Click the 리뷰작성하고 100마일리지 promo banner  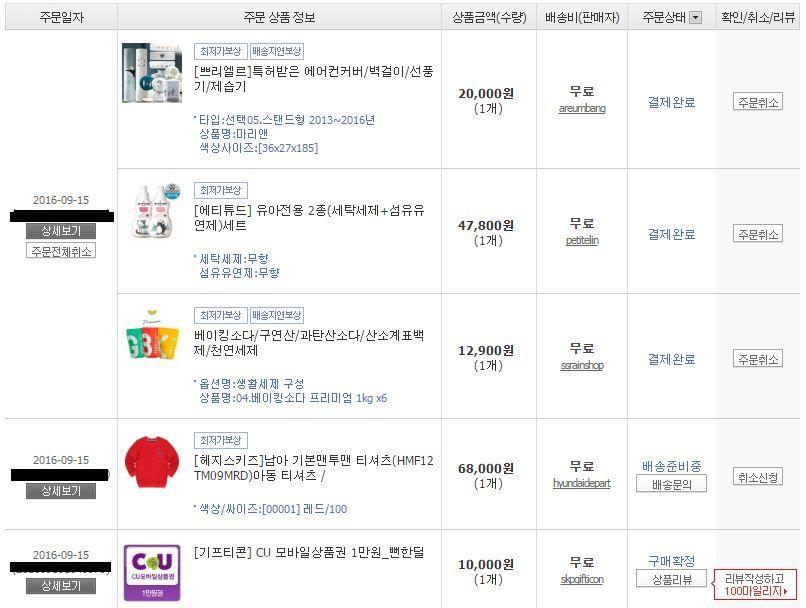(x=755, y=584)
